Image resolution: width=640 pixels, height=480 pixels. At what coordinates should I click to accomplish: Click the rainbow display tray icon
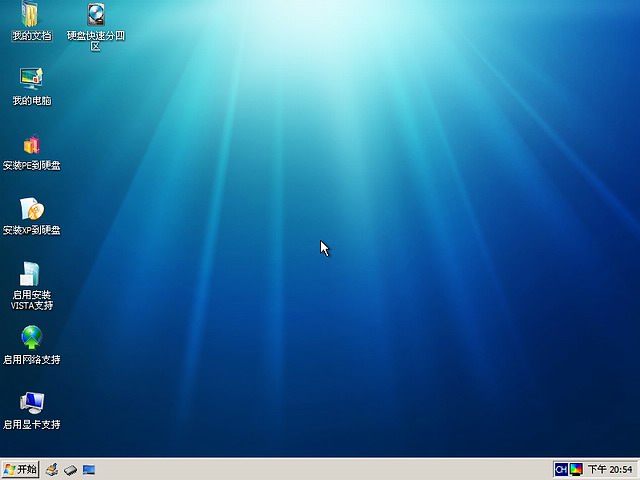576,469
